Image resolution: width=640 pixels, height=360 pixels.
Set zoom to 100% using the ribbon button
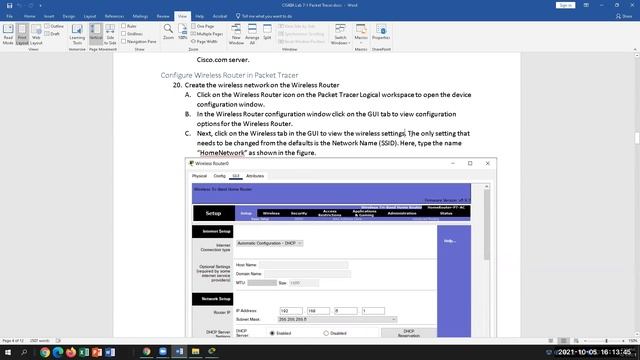pyautogui.click(x=182, y=32)
